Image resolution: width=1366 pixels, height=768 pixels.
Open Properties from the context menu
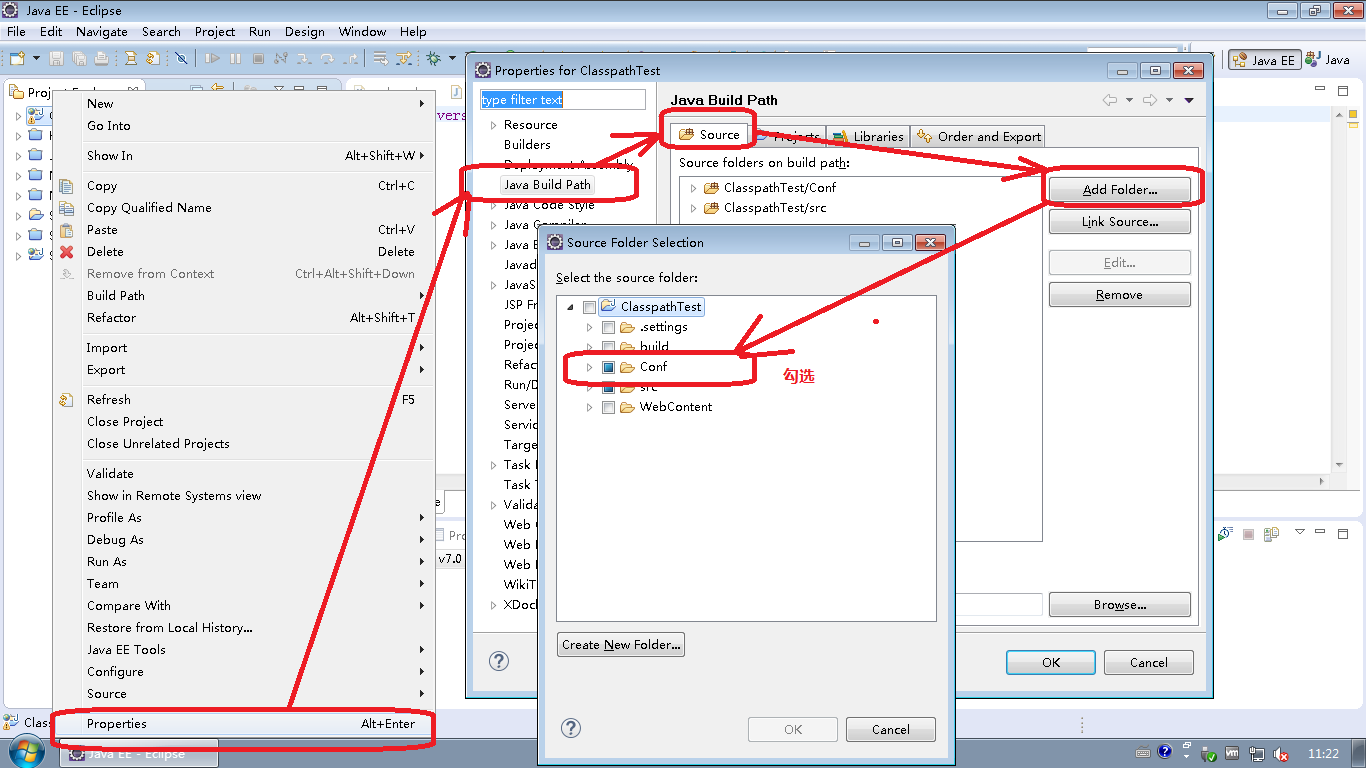[x=244, y=724]
